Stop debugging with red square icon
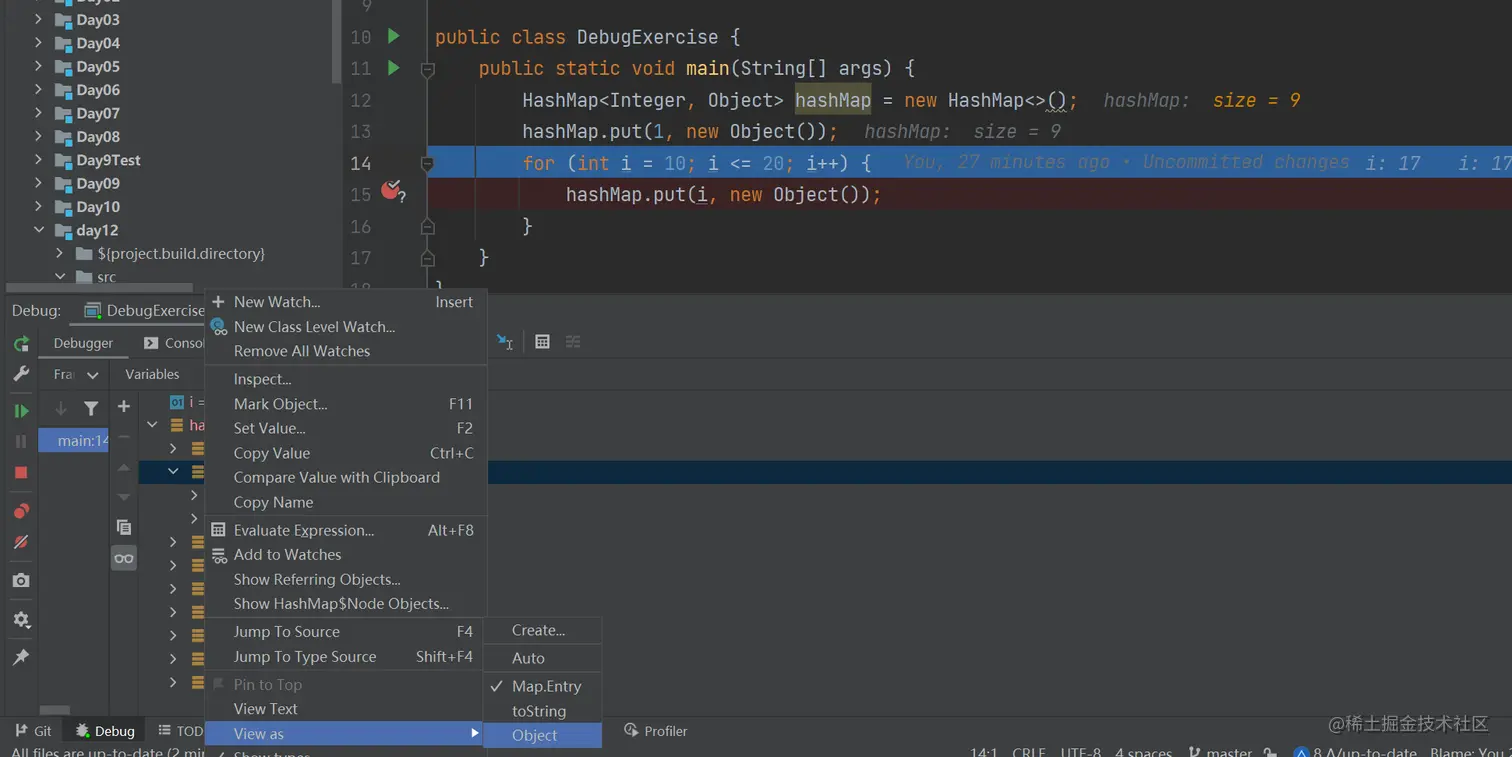This screenshot has height=757, width=1512. tap(21, 472)
